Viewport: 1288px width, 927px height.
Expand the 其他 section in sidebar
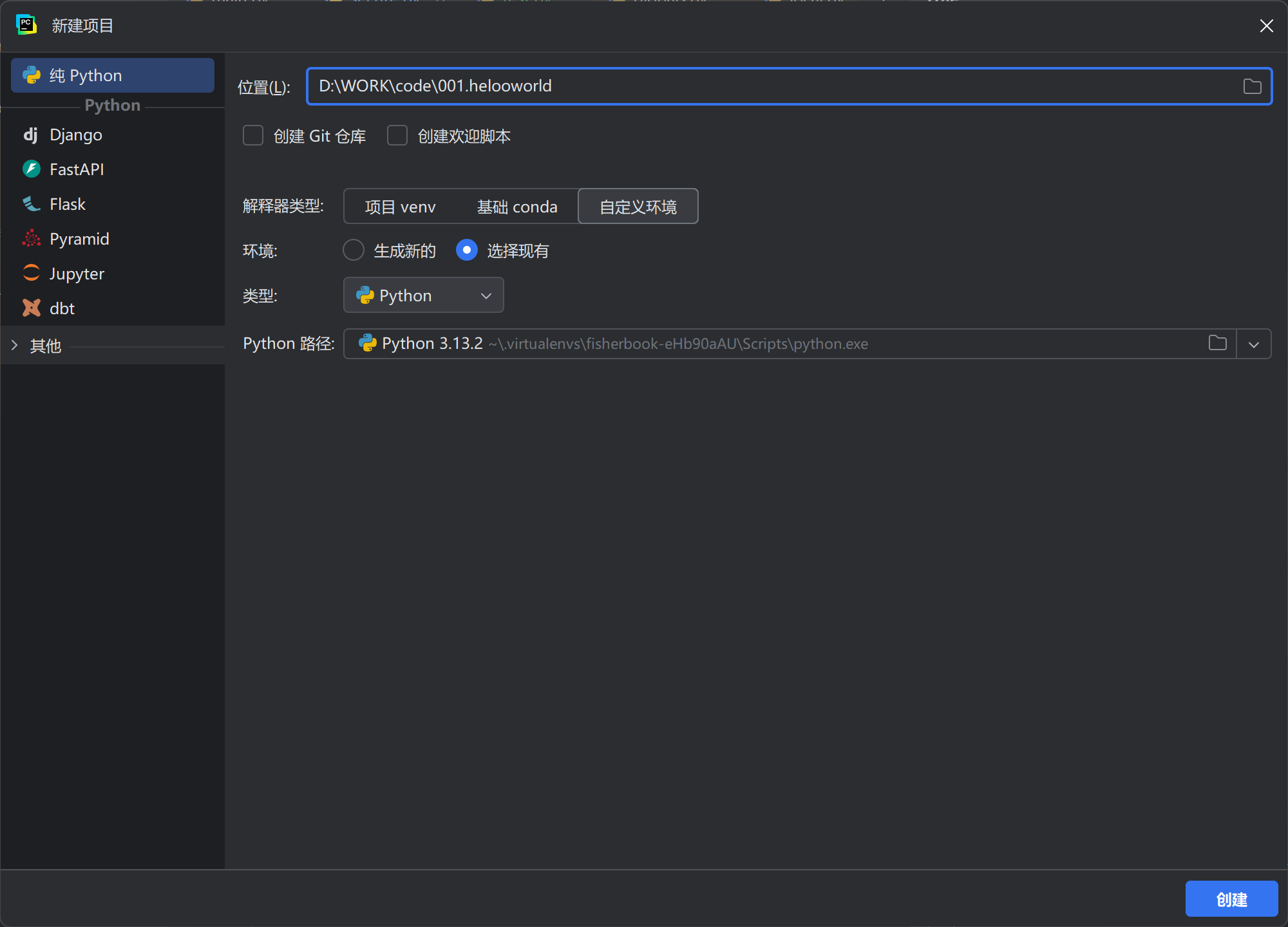coord(15,346)
